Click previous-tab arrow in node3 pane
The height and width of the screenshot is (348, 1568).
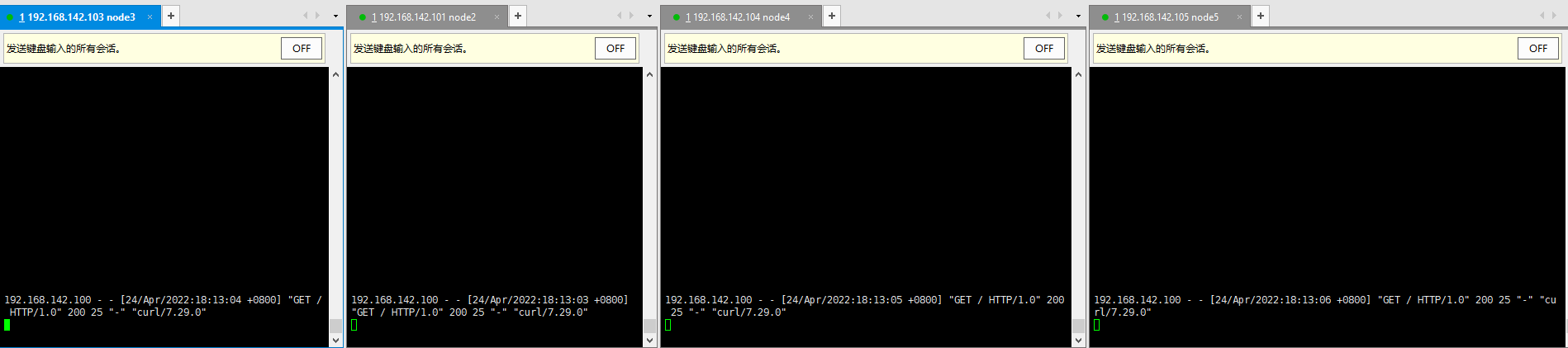[305, 16]
